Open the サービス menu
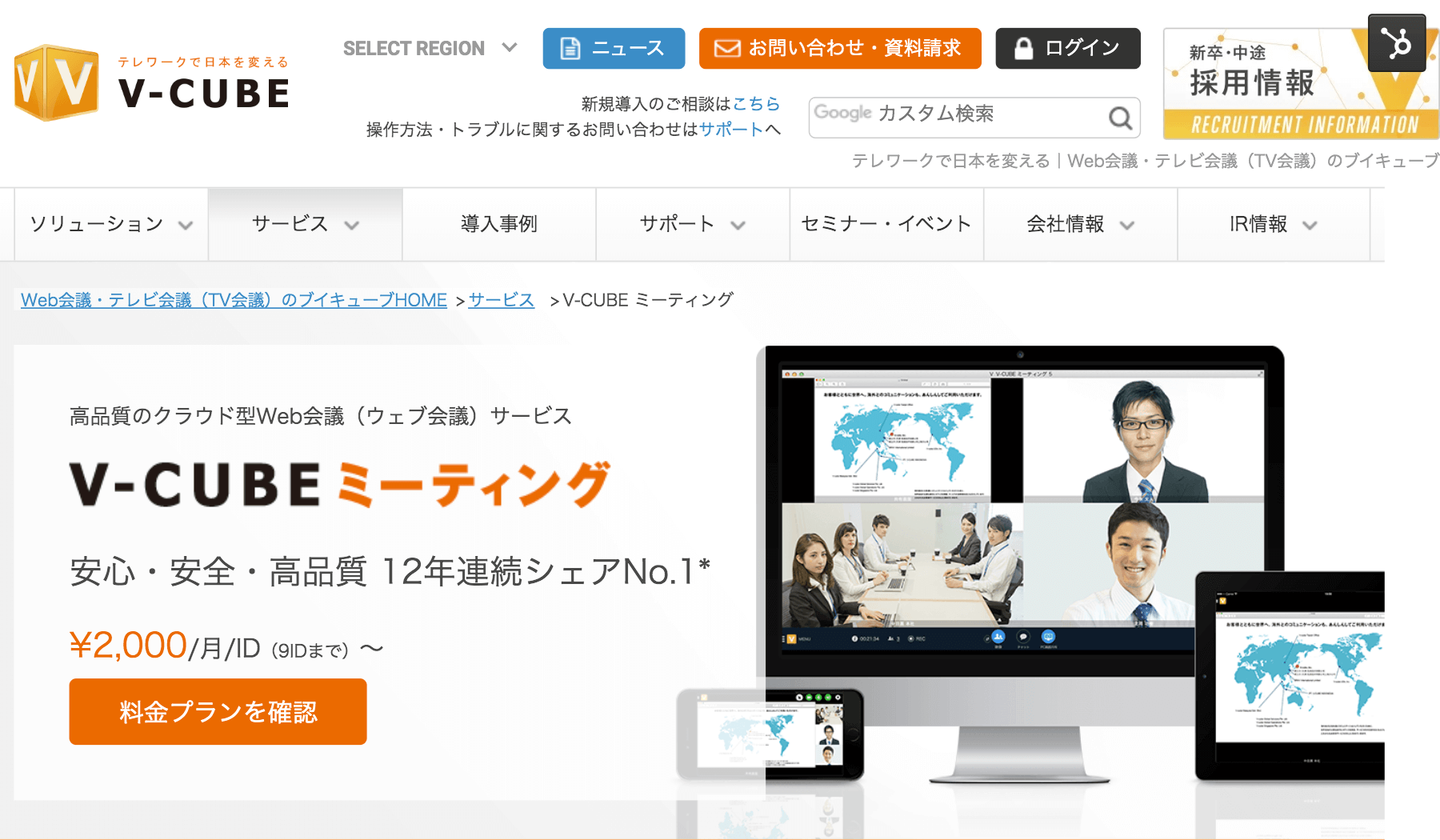The width and height of the screenshot is (1440, 840). [306, 225]
